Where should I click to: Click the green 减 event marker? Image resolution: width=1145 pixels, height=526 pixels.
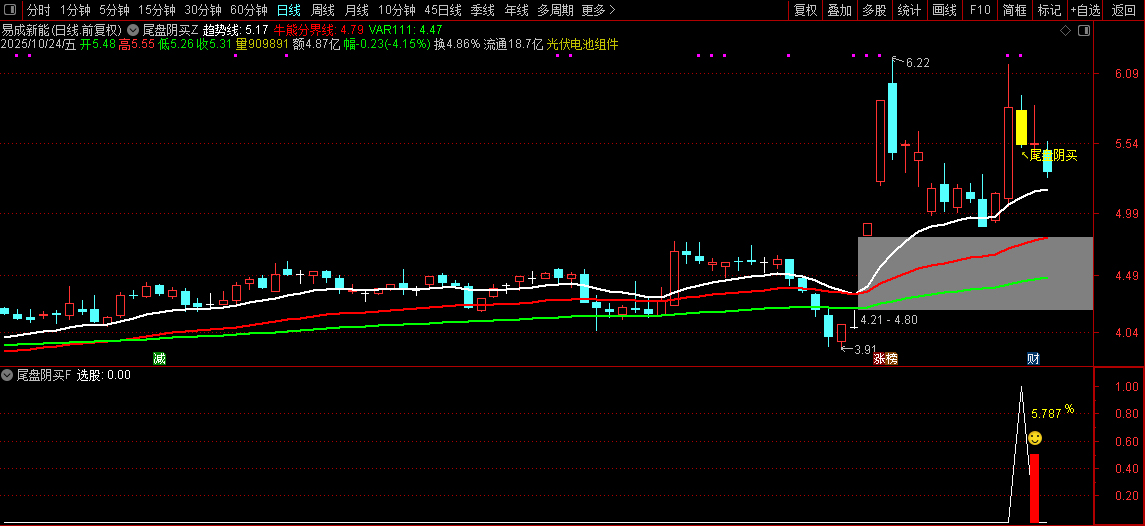[158, 358]
